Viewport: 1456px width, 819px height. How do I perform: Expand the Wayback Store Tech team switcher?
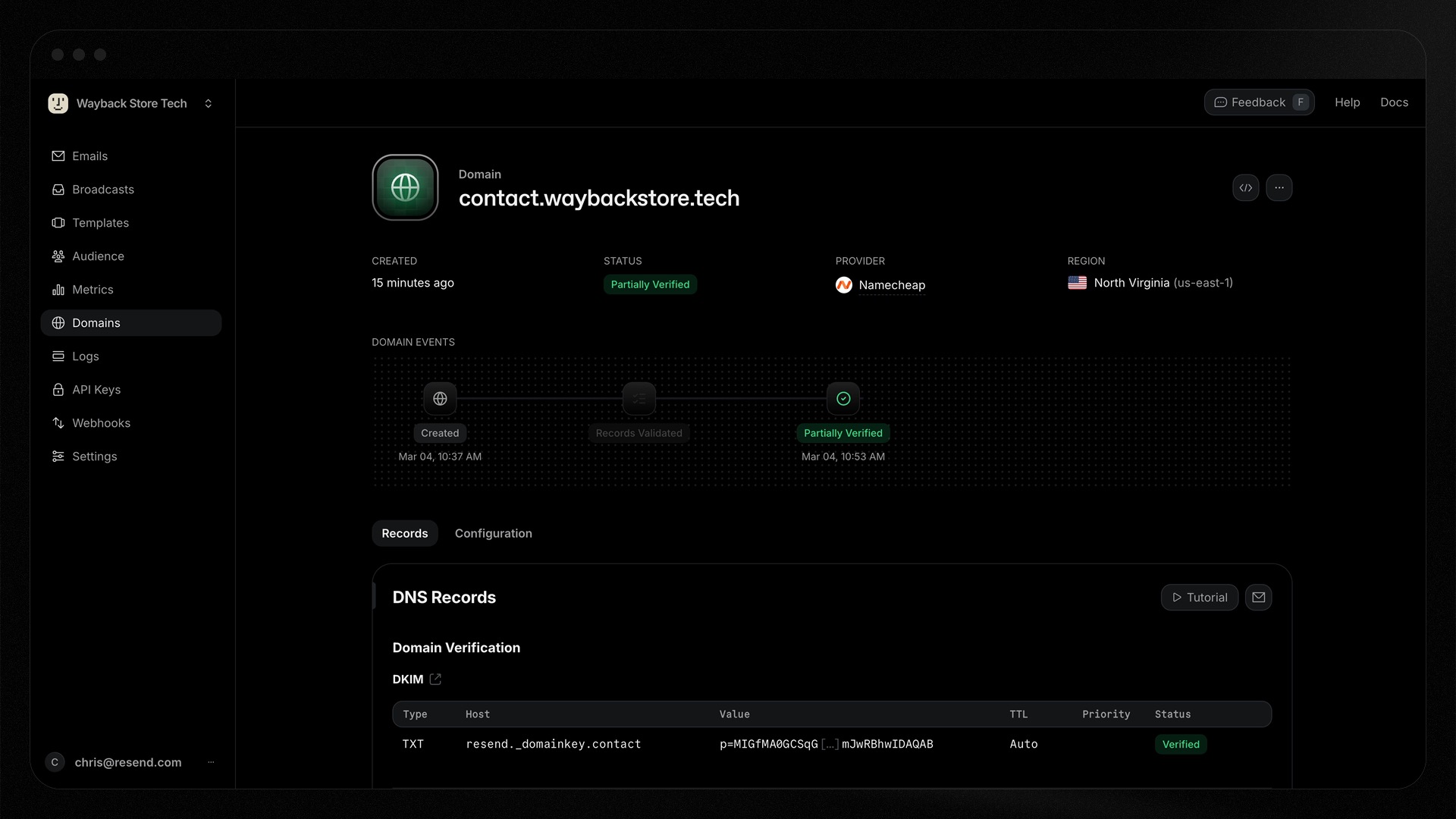(208, 104)
